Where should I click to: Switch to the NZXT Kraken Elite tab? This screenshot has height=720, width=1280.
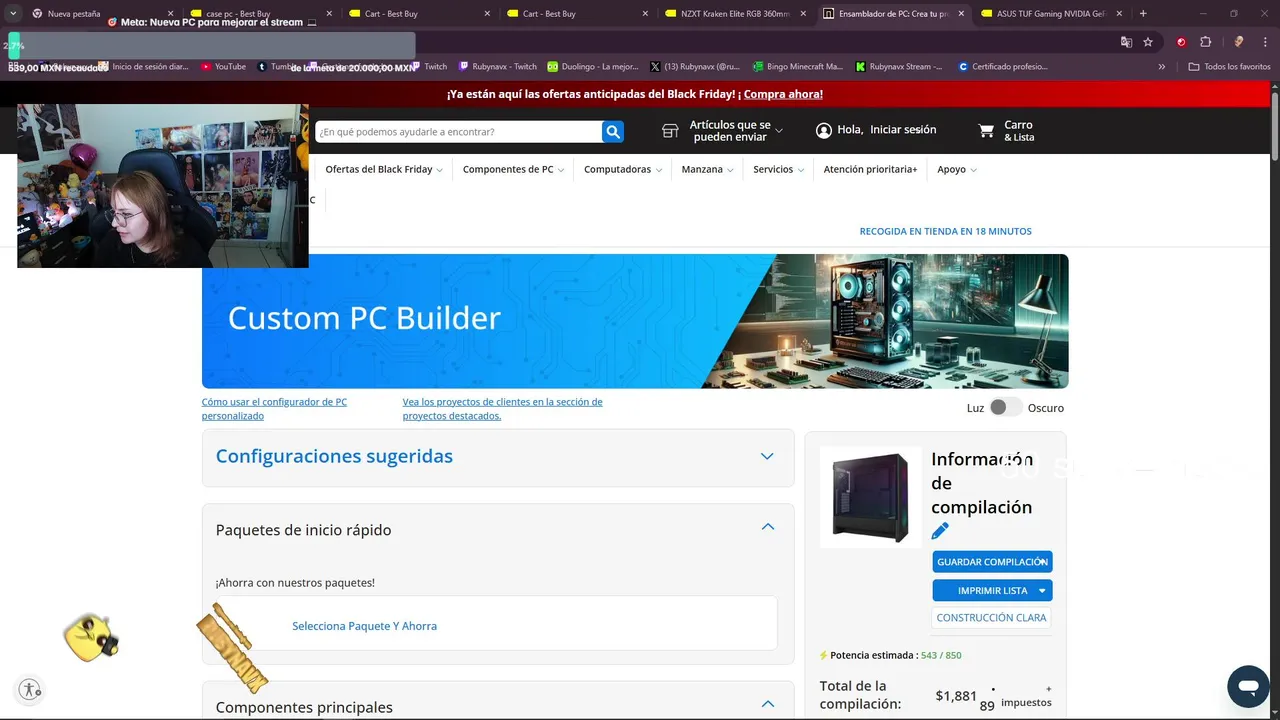click(733, 14)
